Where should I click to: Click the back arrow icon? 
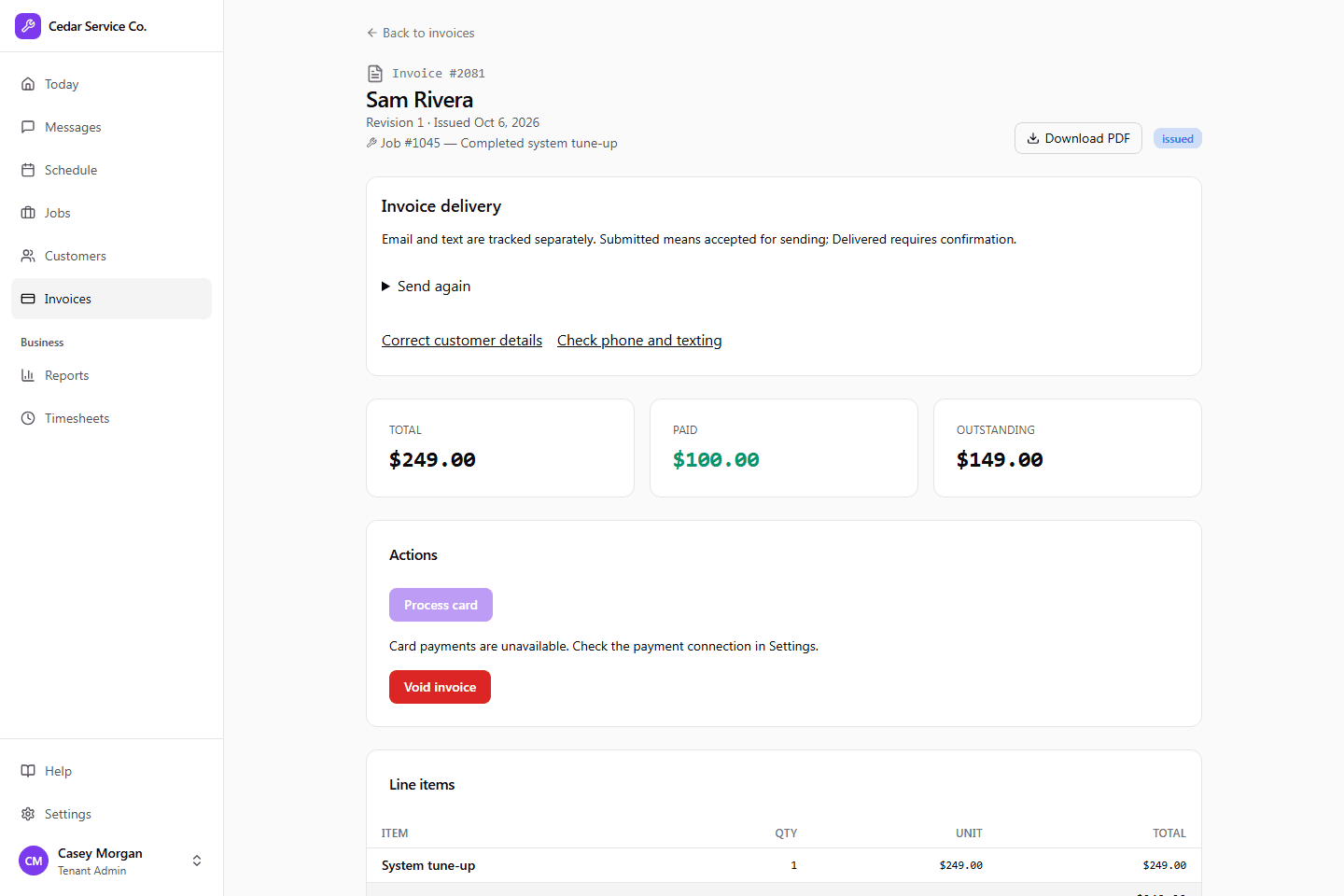pyautogui.click(x=371, y=33)
